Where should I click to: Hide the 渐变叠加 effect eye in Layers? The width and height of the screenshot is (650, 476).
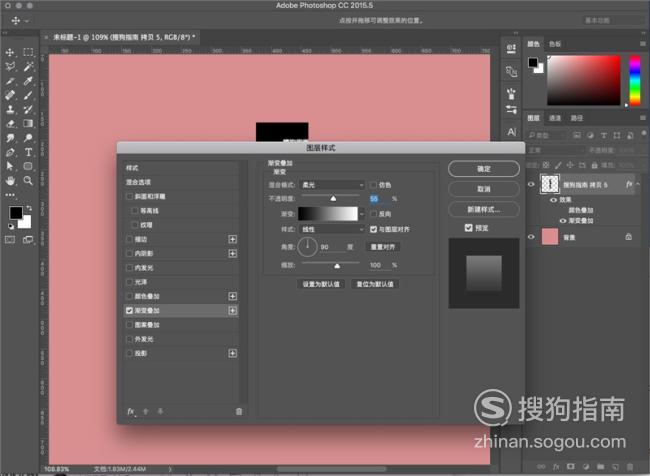(563, 221)
